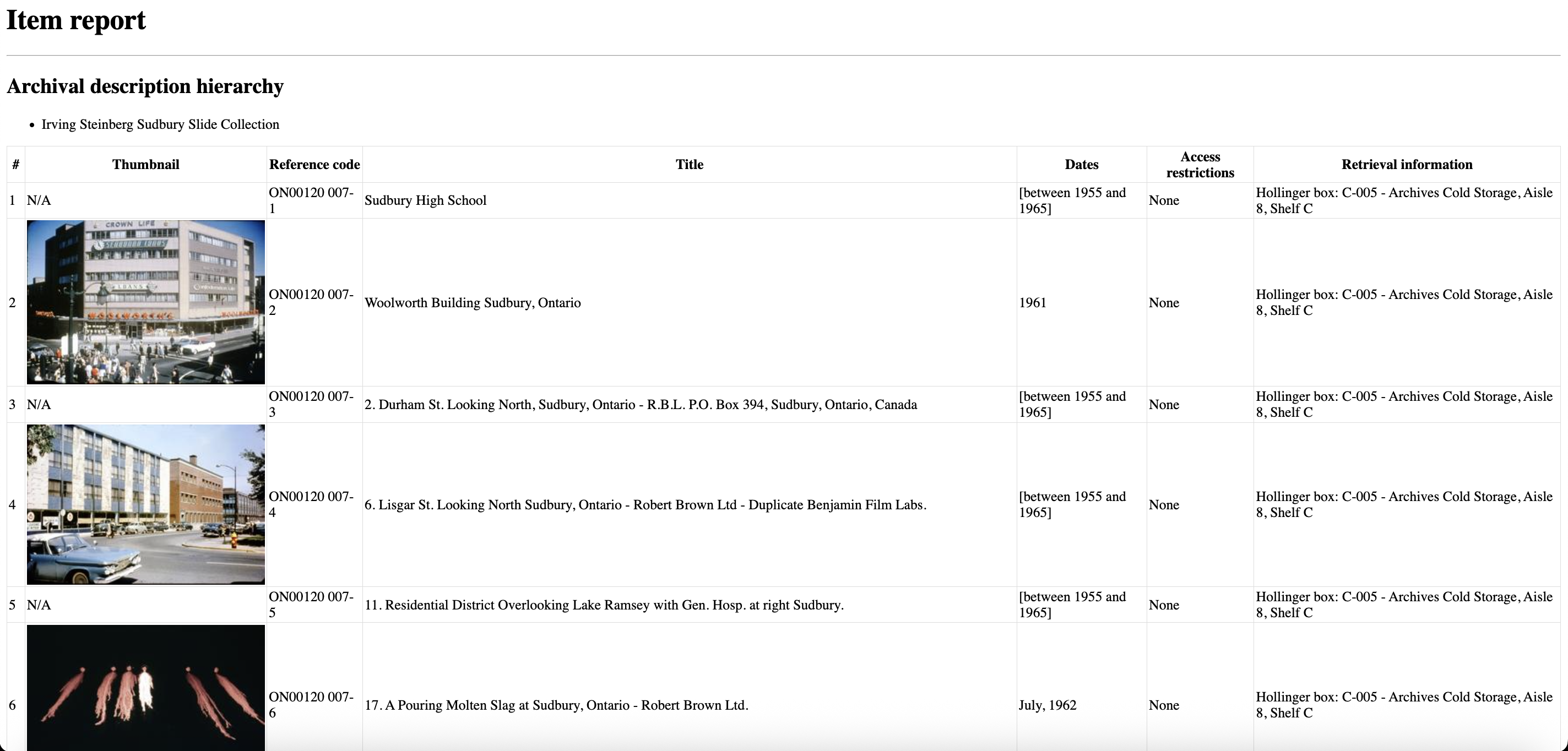This screenshot has height=751, width=1568.
Task: Click the Title column header
Action: pos(689,164)
